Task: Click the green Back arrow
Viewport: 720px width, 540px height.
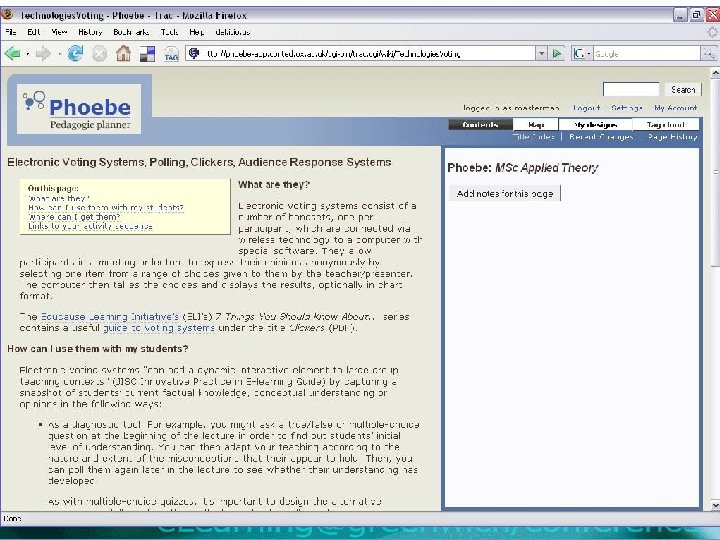Action: (x=12, y=54)
